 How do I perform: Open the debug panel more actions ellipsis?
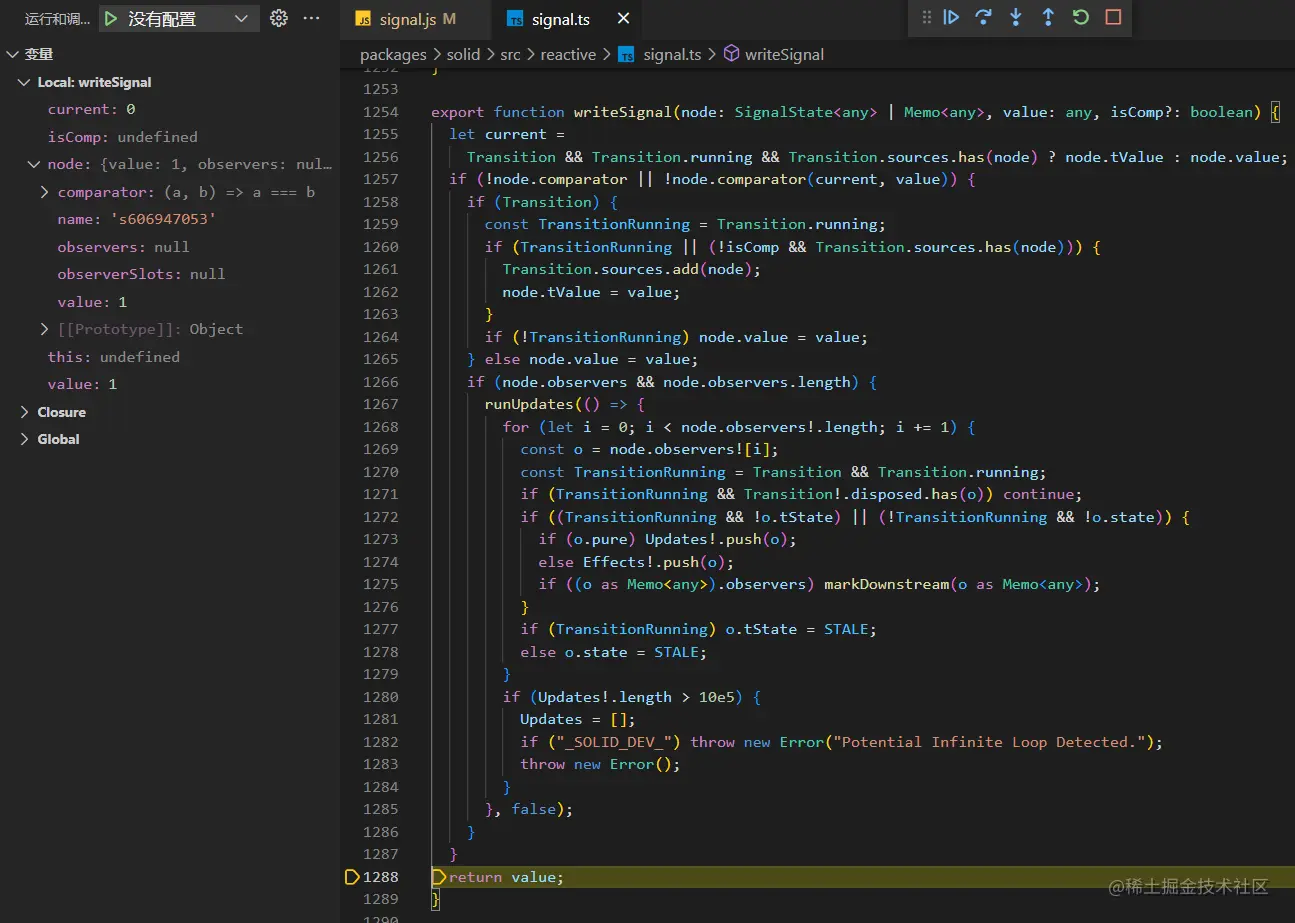click(x=312, y=18)
